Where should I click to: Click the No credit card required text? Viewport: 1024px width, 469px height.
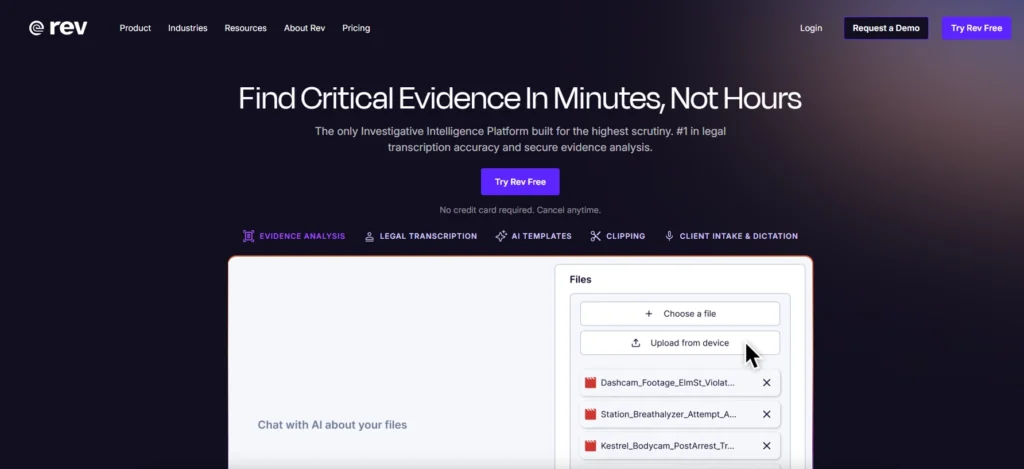(520, 210)
